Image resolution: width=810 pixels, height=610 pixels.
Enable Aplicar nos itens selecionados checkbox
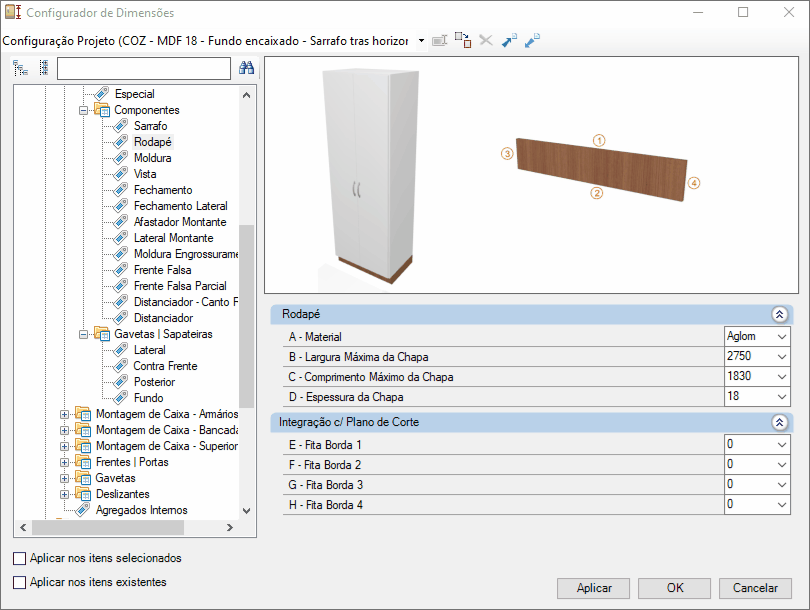point(20,558)
